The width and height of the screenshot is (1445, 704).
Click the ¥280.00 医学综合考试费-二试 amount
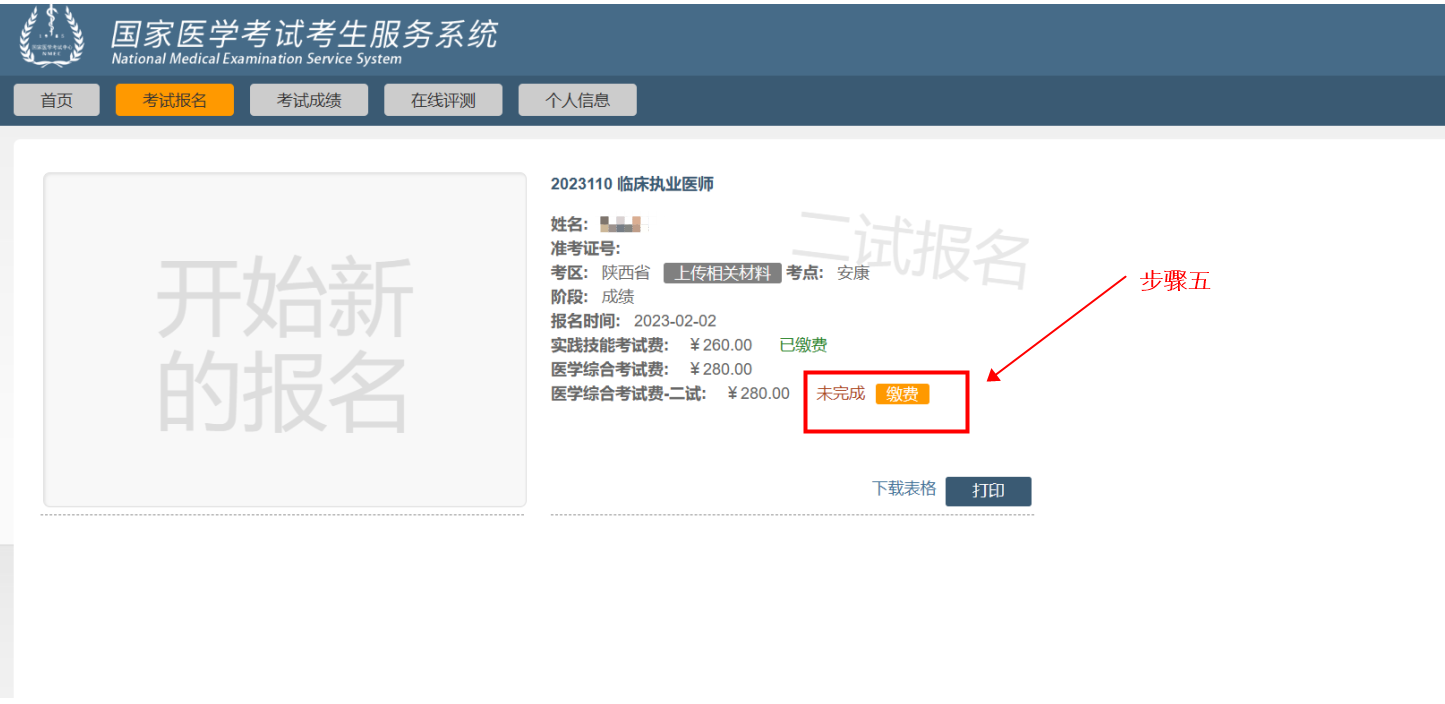tap(758, 394)
